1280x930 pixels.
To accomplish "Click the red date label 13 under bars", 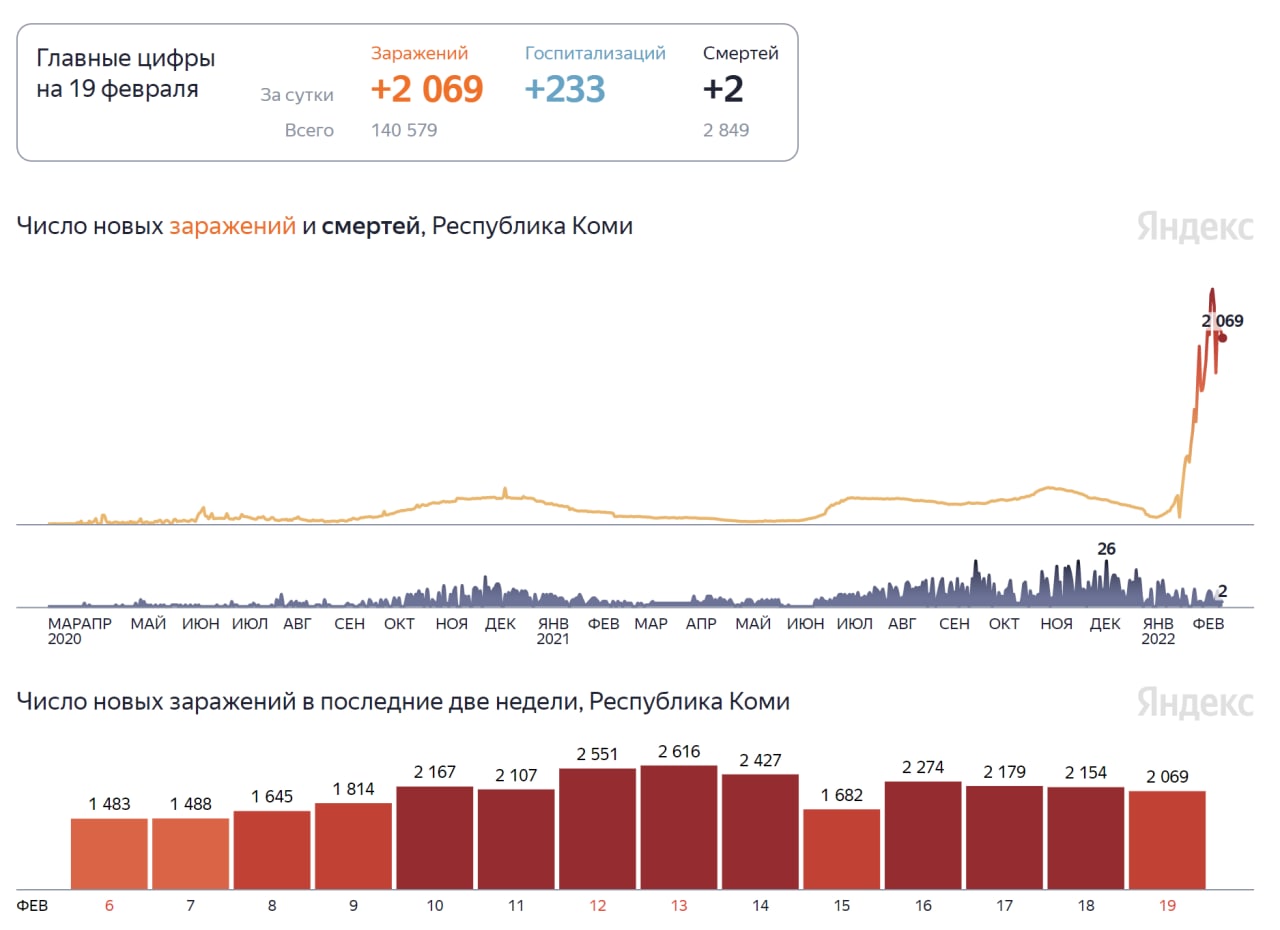I will pos(679,905).
